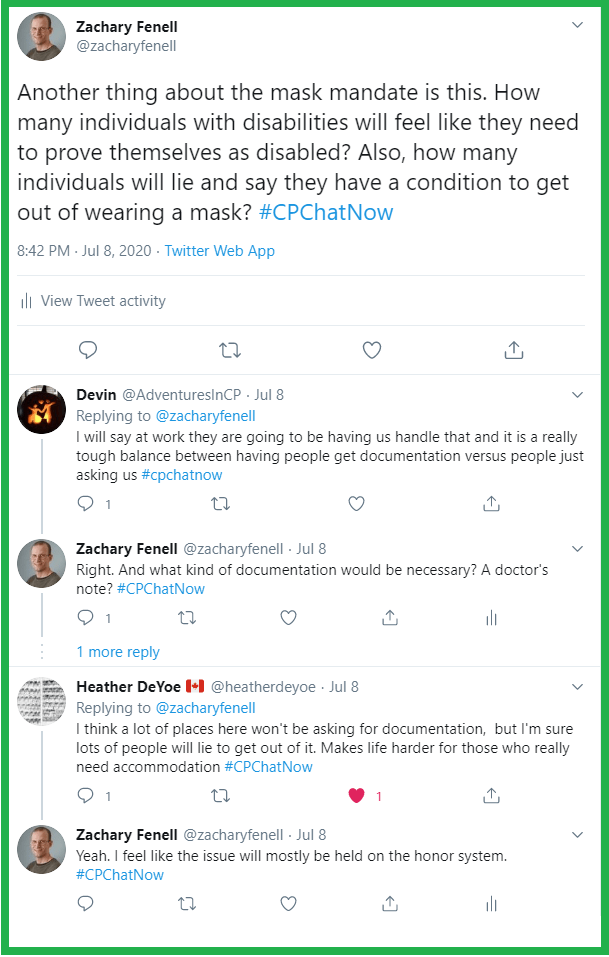Like Zachary's honor system reply
Viewport: 609px width, 957px height.
point(288,903)
